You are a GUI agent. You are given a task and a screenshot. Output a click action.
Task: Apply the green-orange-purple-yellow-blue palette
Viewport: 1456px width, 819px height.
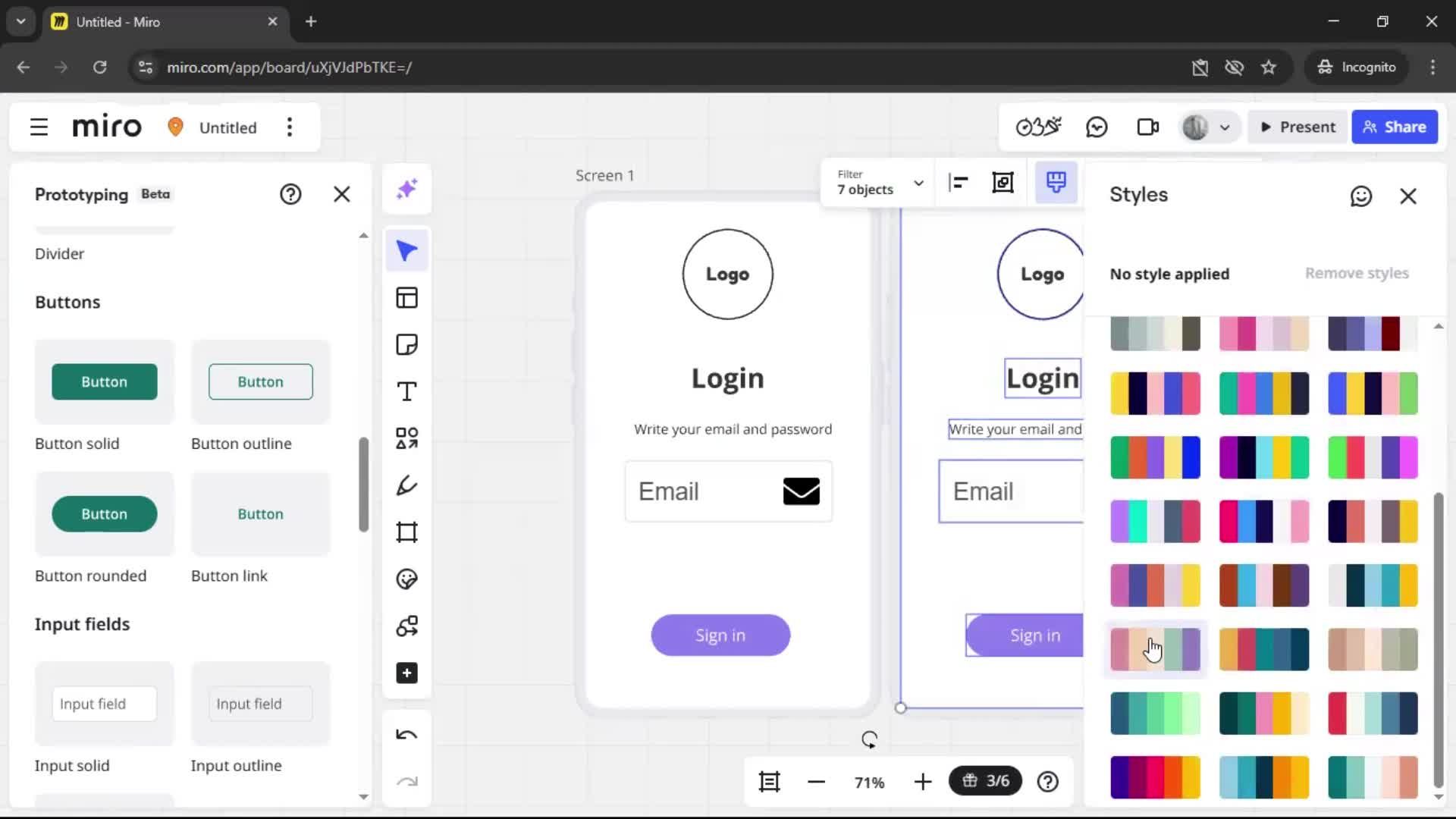[1155, 457]
